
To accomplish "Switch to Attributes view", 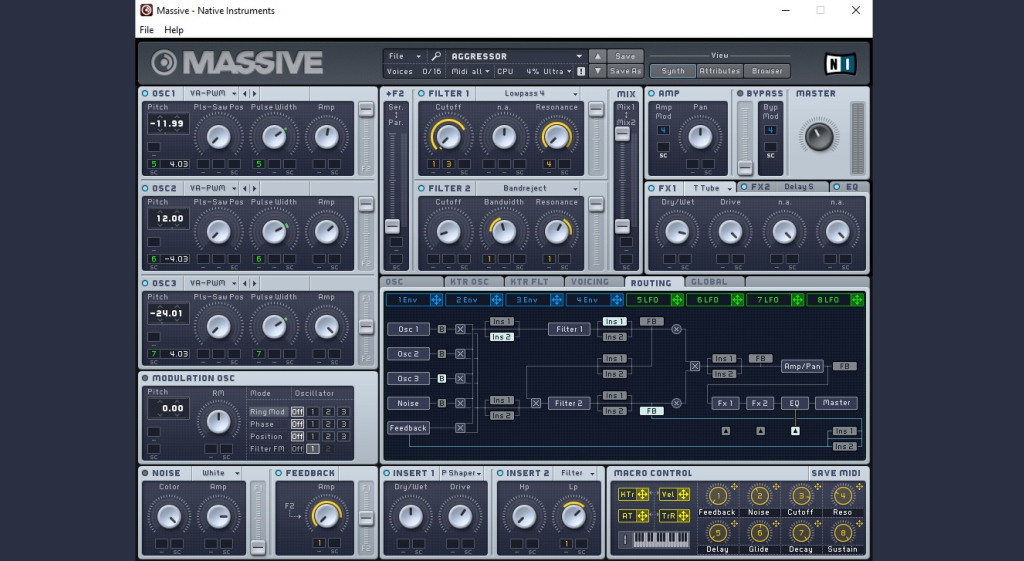I will [720, 71].
